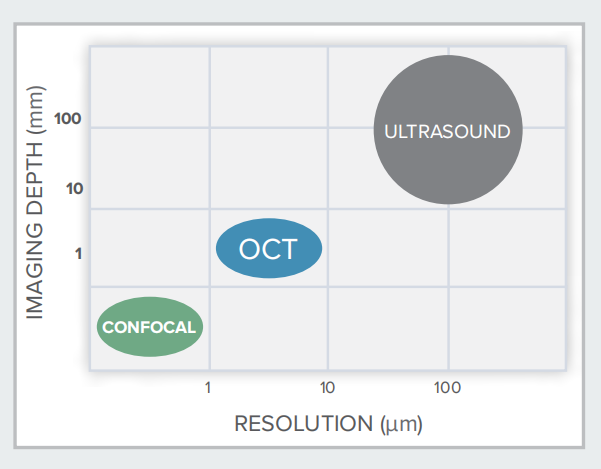Click the green Confocal ellipse
This screenshot has height=469, width=601.
pos(150,326)
